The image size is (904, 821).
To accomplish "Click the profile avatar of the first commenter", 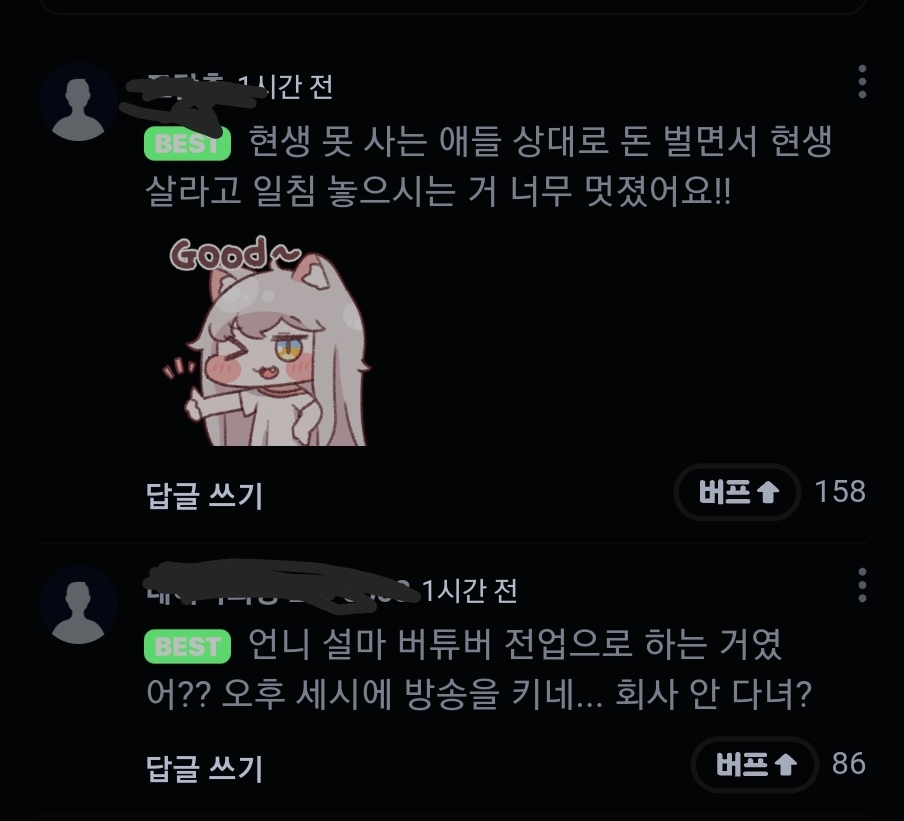I will (78, 102).
